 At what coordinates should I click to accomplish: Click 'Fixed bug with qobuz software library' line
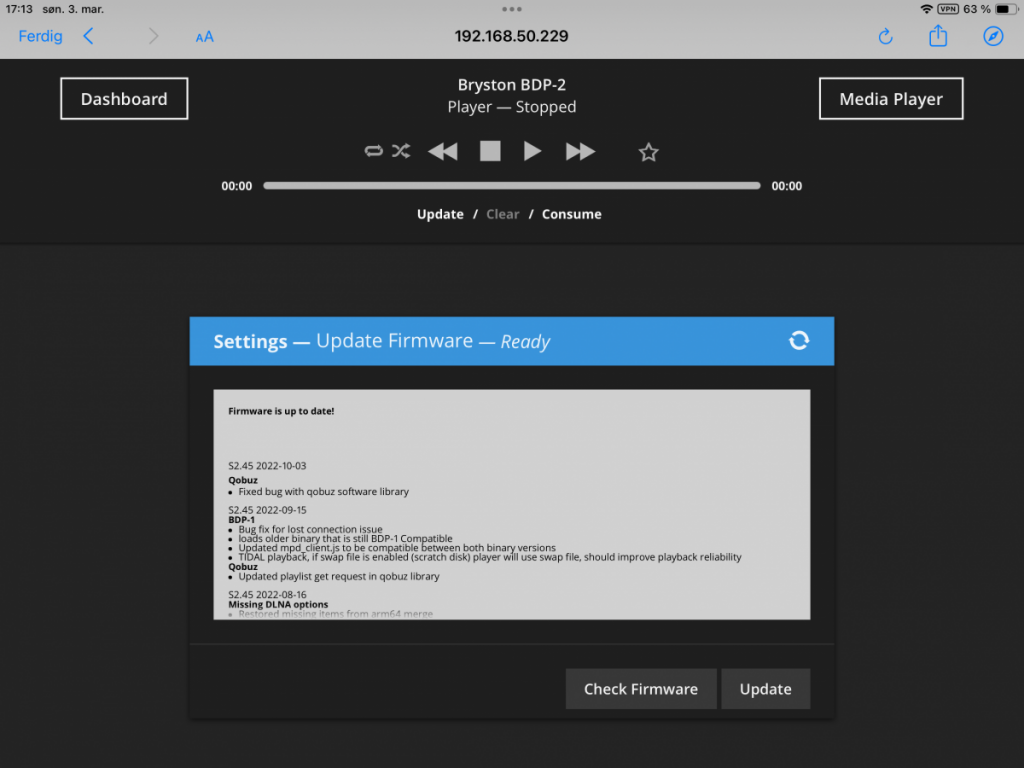coord(323,492)
